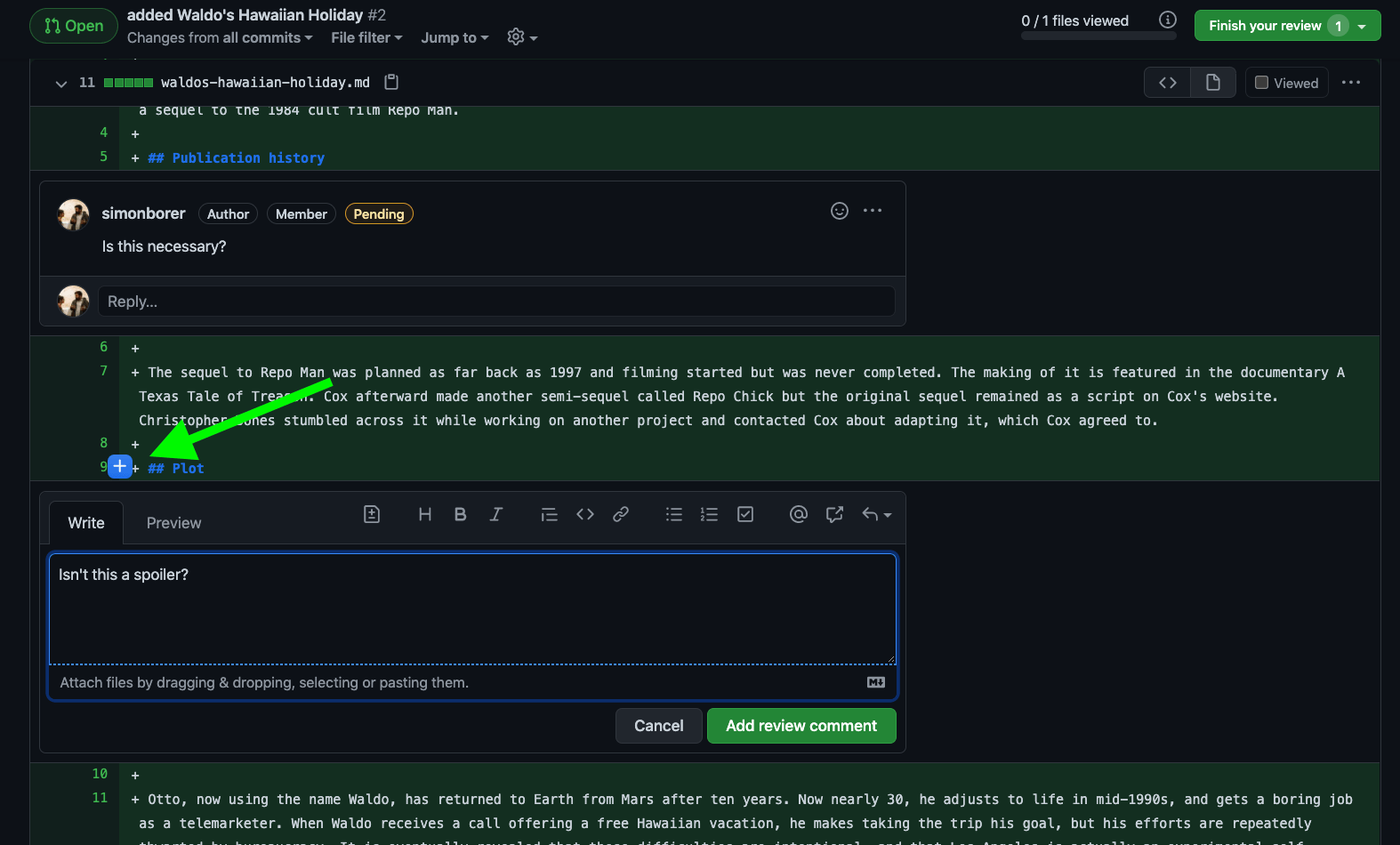Viewport: 1400px width, 845px height.
Task: Click the pull request title text
Action: pyautogui.click(x=245, y=15)
